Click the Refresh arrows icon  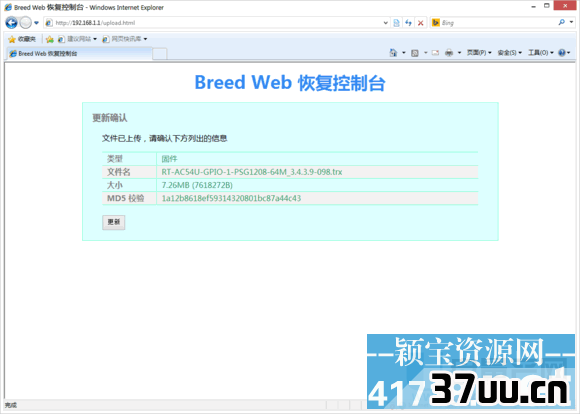(408, 23)
